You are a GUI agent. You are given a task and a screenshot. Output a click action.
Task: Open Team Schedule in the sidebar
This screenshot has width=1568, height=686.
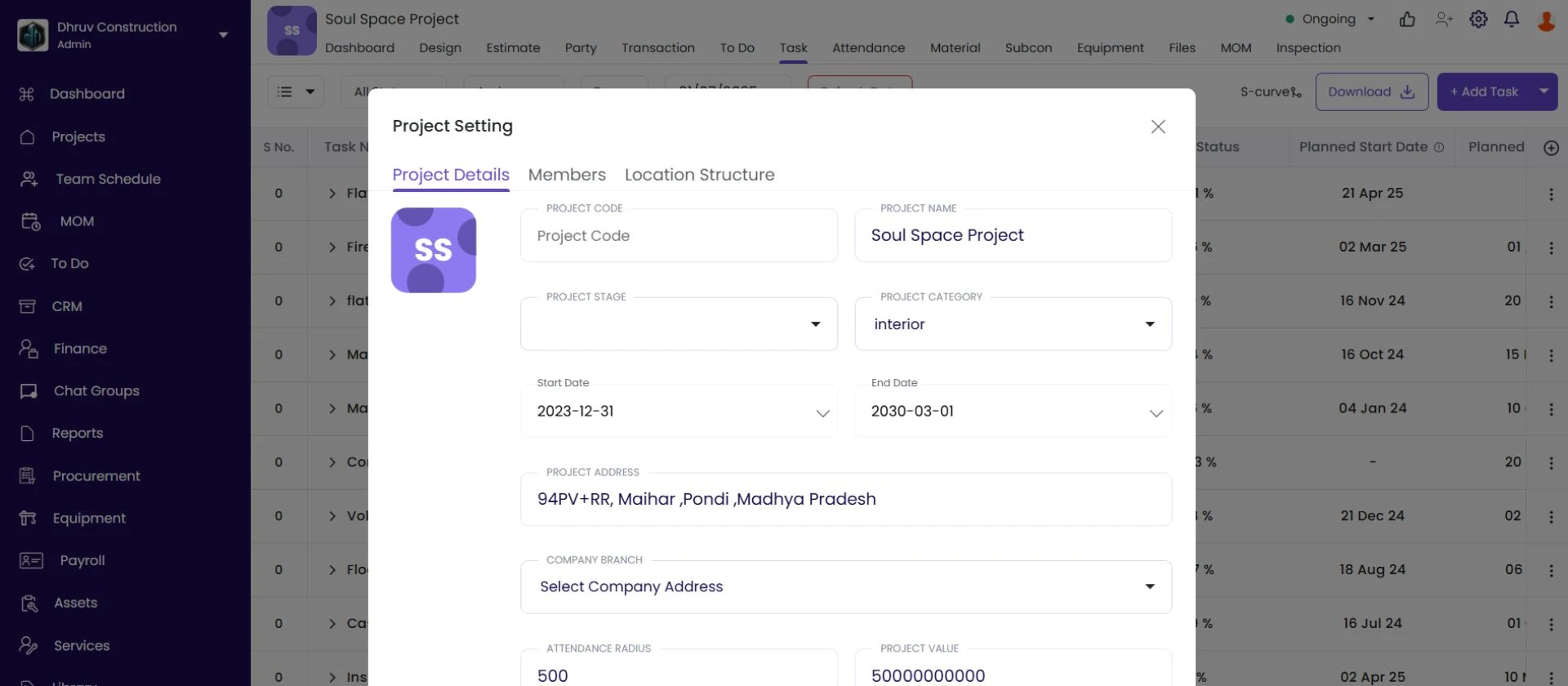click(x=108, y=179)
